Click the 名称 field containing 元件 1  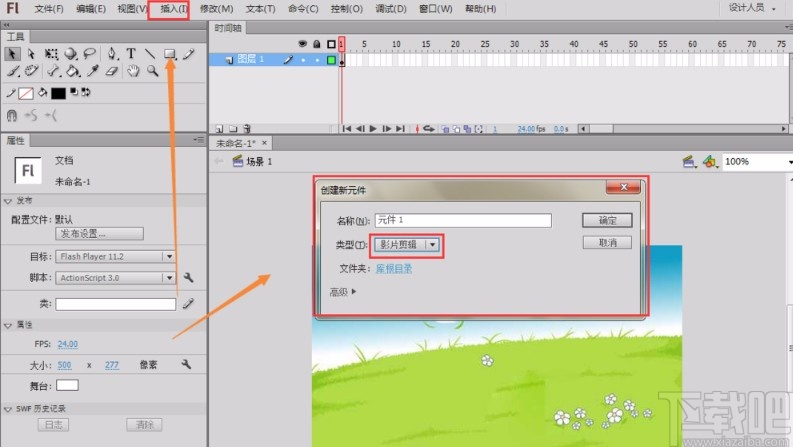pos(463,220)
